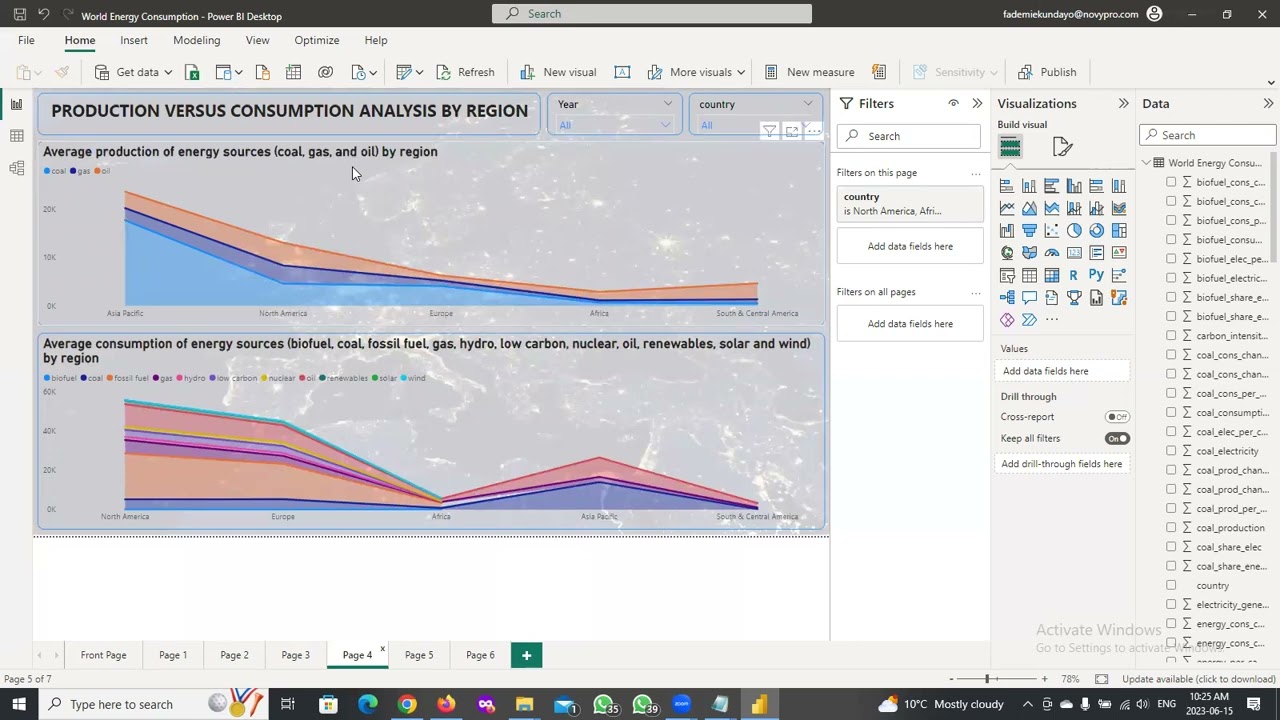Select the matrix visual icon
The image size is (1280, 720).
[x=1052, y=275]
